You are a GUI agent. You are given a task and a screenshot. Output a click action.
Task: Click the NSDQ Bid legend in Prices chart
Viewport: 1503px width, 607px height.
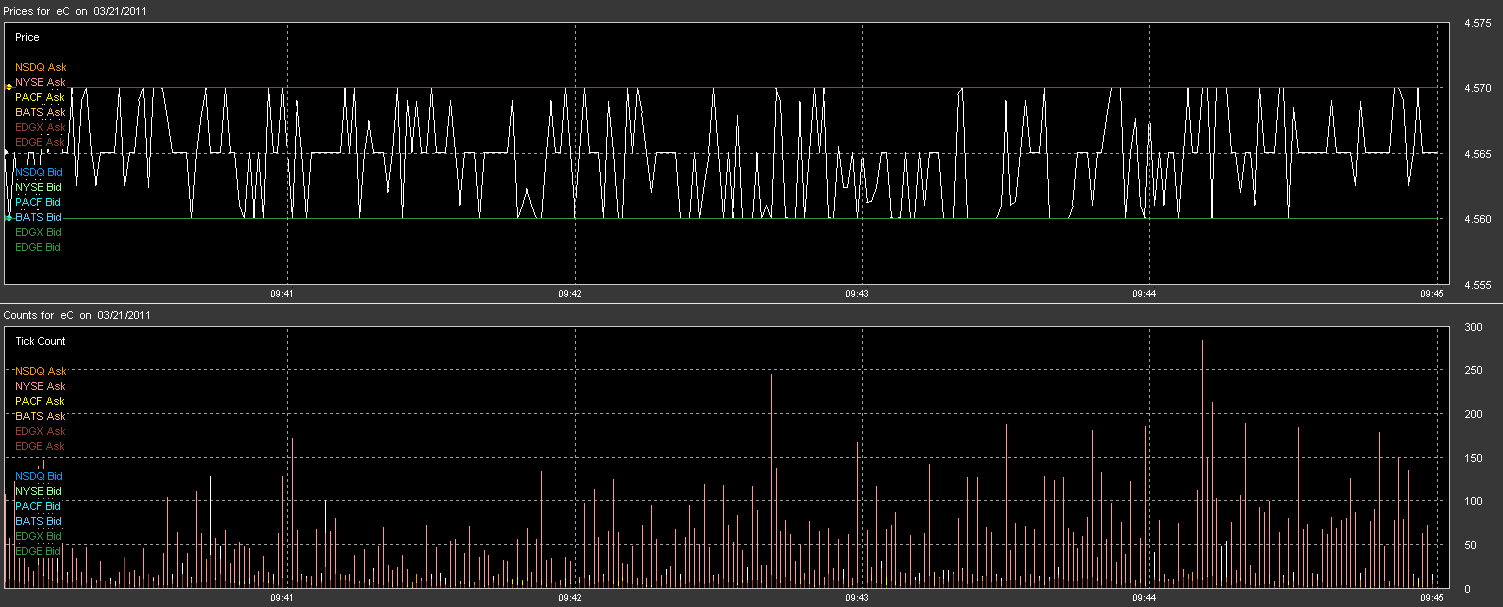[x=39, y=172]
